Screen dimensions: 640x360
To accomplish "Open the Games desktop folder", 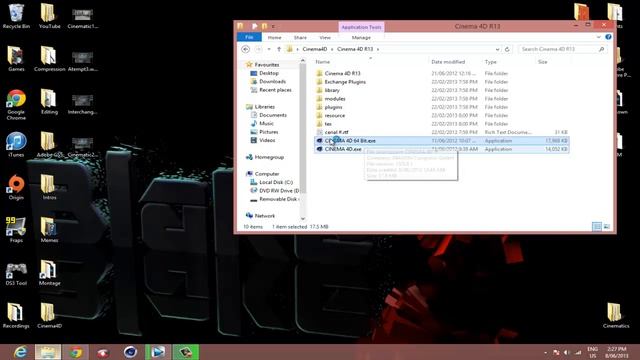I will [x=16, y=59].
